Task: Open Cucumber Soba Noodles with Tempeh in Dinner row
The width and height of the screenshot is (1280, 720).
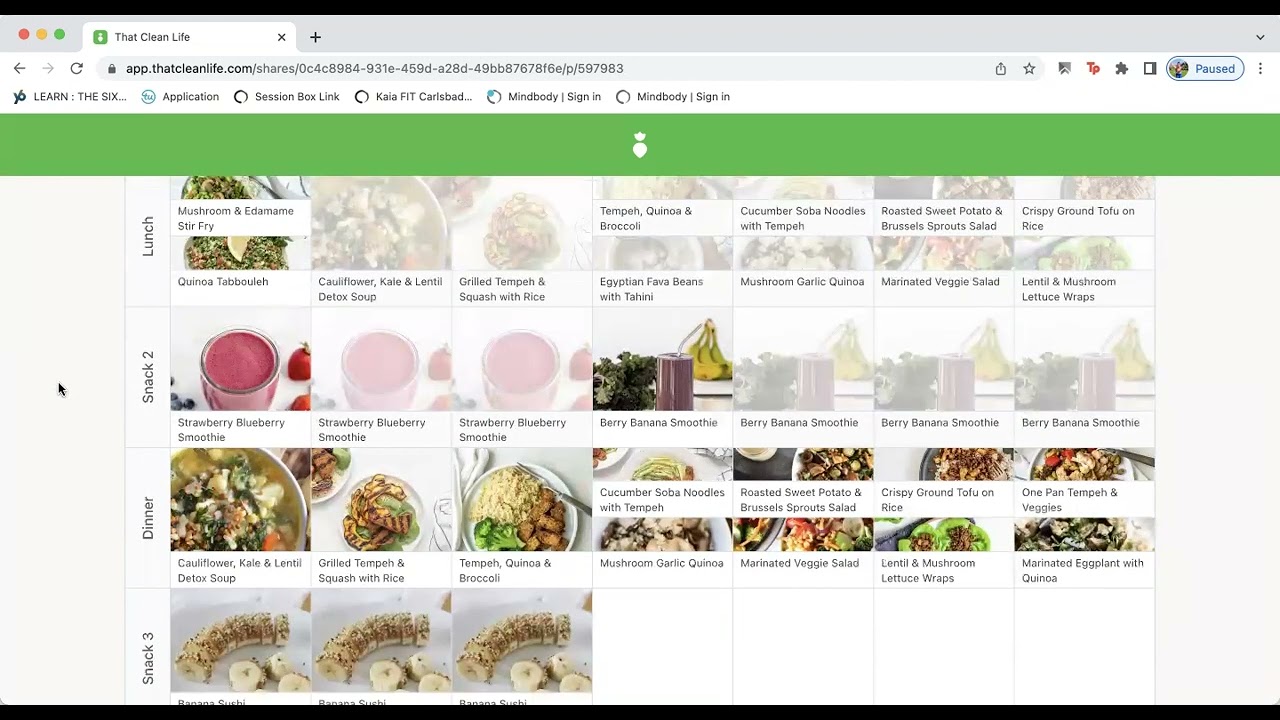Action: tap(662, 482)
